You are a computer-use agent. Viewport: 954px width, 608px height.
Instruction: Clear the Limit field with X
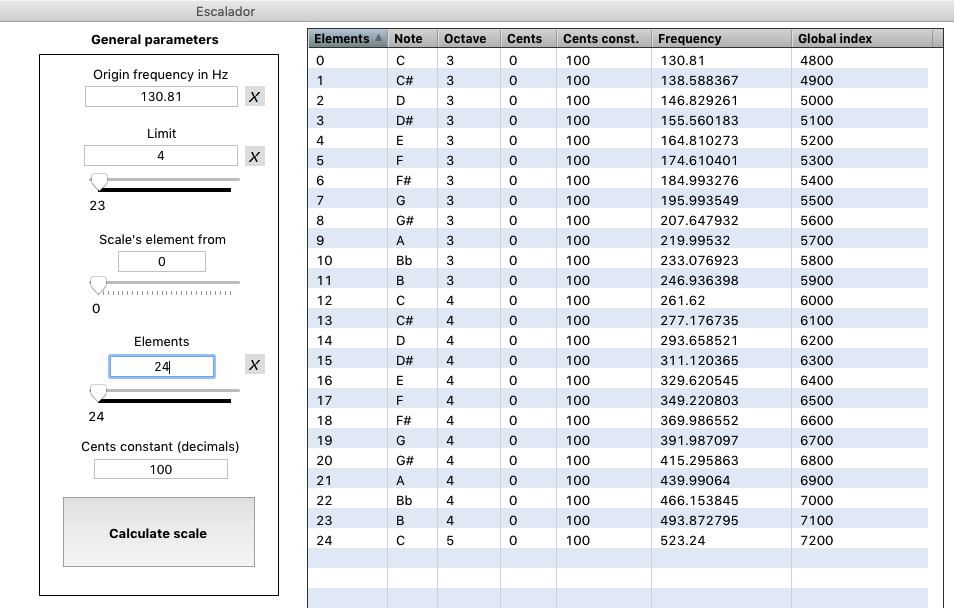255,156
